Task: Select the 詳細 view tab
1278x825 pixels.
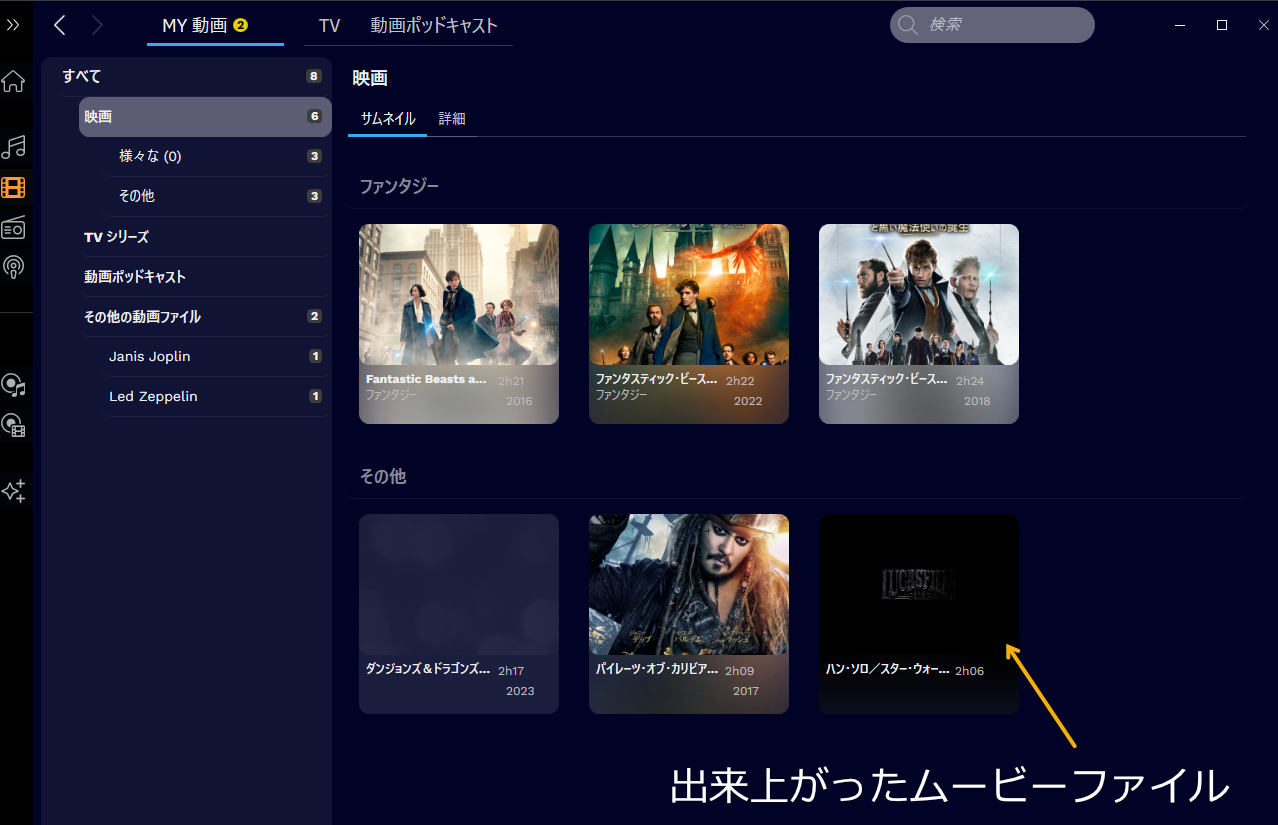Action: [452, 118]
